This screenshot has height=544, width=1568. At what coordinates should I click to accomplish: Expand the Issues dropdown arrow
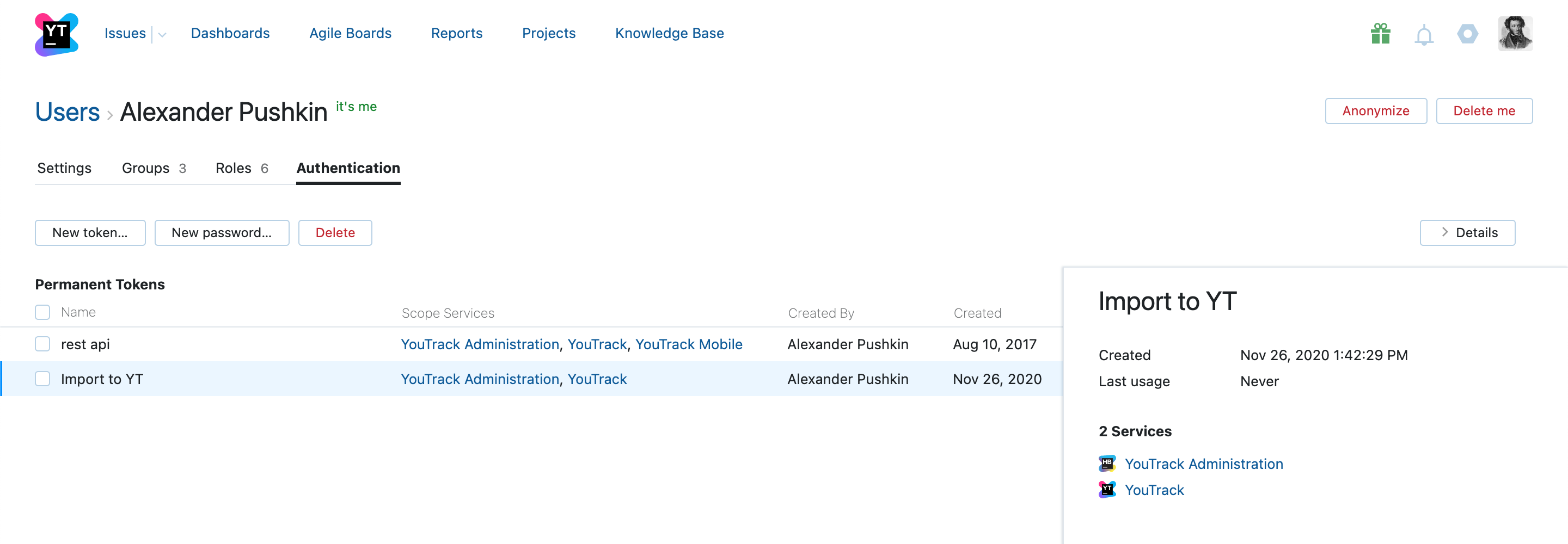point(162,35)
